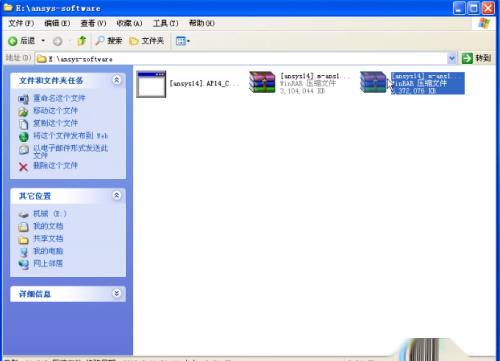This screenshot has height=361, width=500.
Task: Open the views layout dropdown button
Action: coord(183,41)
